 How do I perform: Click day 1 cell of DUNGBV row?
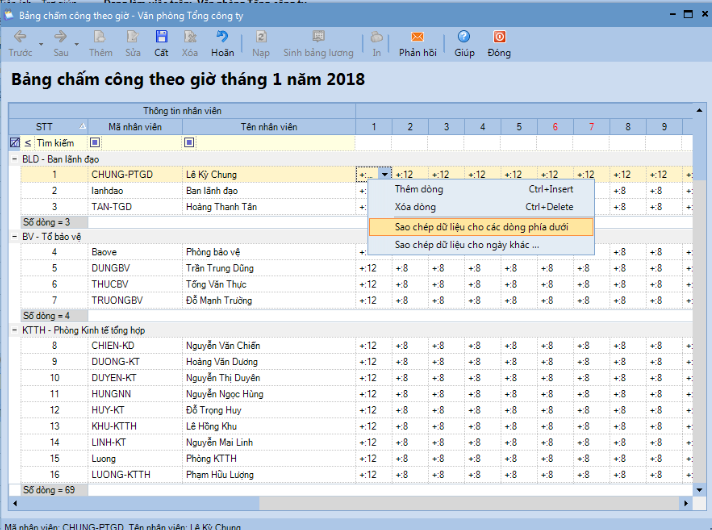click(374, 268)
